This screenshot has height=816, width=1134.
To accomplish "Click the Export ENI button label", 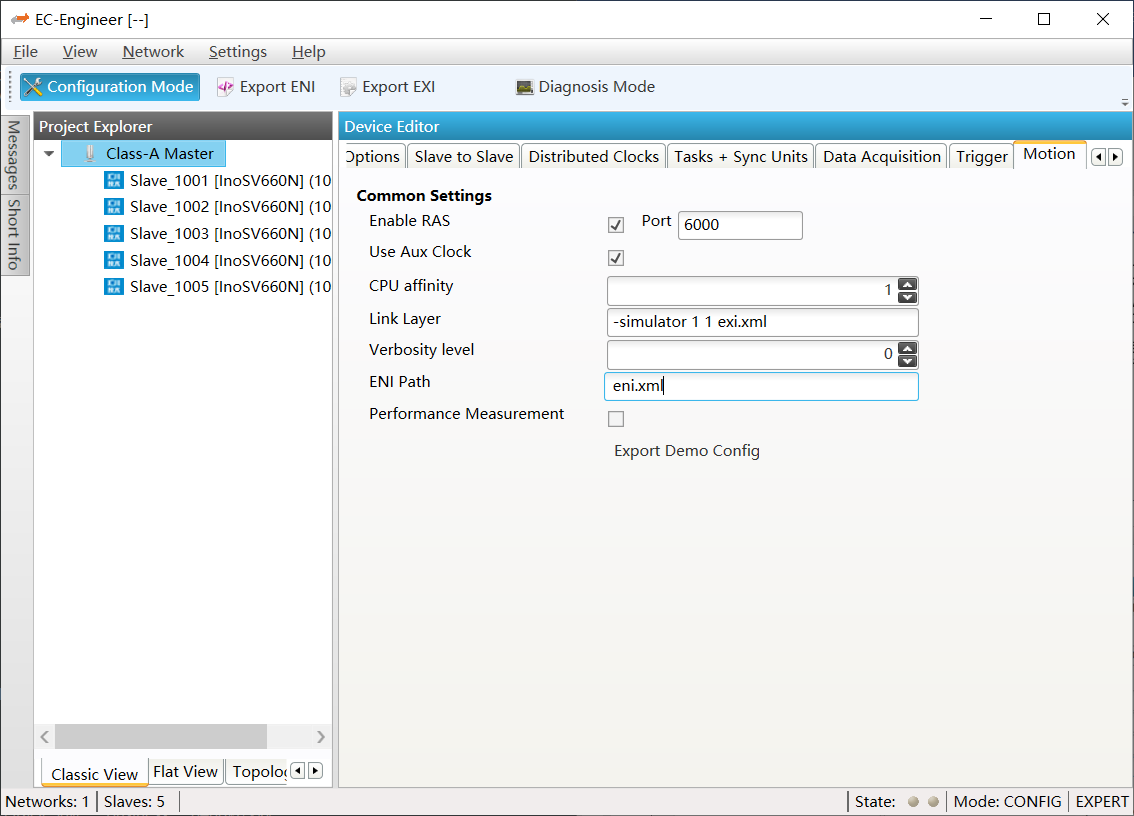I will (x=278, y=87).
